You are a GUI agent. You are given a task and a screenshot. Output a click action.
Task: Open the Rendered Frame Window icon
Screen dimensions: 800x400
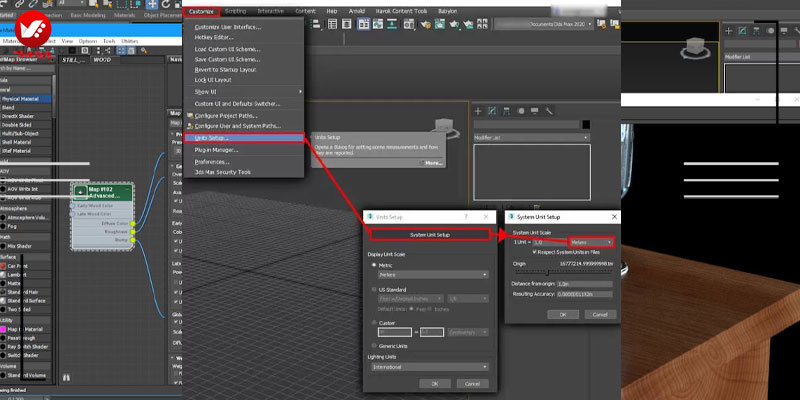point(440,24)
